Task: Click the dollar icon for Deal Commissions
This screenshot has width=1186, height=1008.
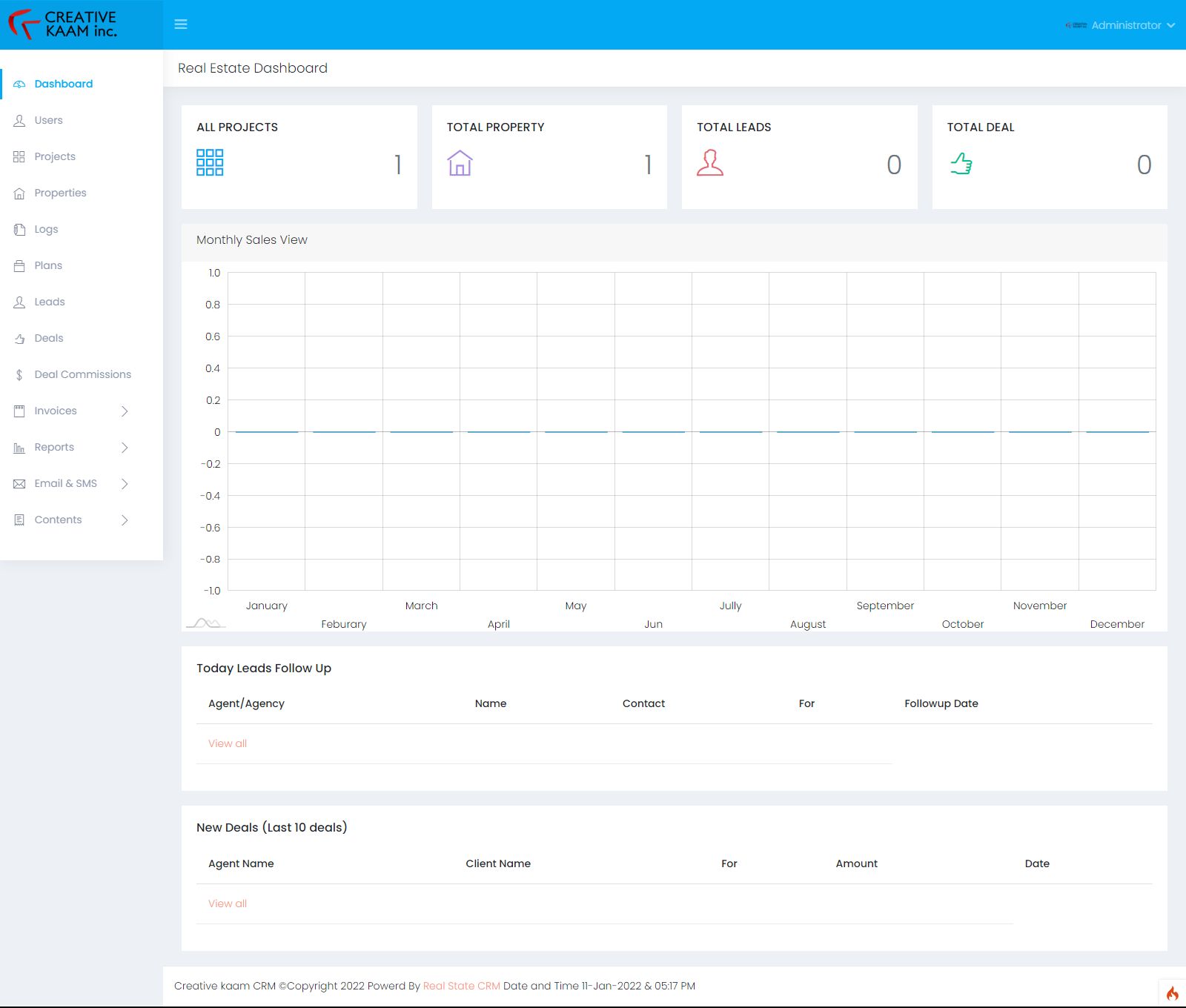Action: [19, 375]
